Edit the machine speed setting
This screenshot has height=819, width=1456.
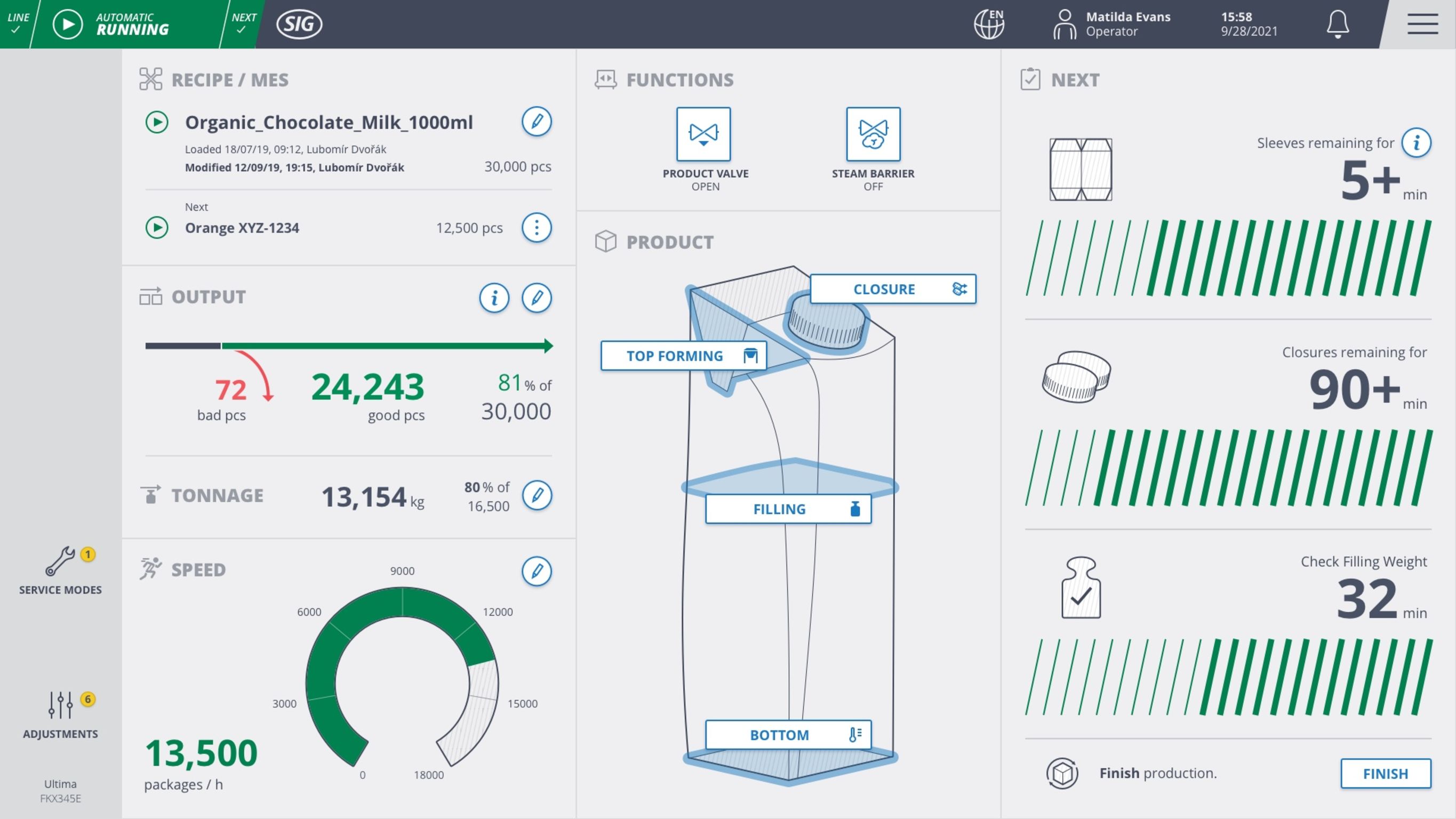tap(537, 571)
